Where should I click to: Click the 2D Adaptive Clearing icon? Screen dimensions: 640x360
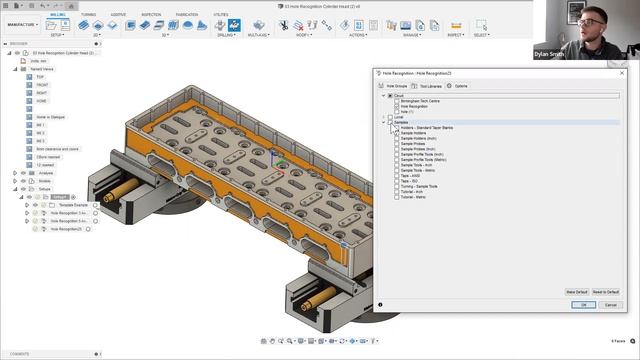[83, 25]
